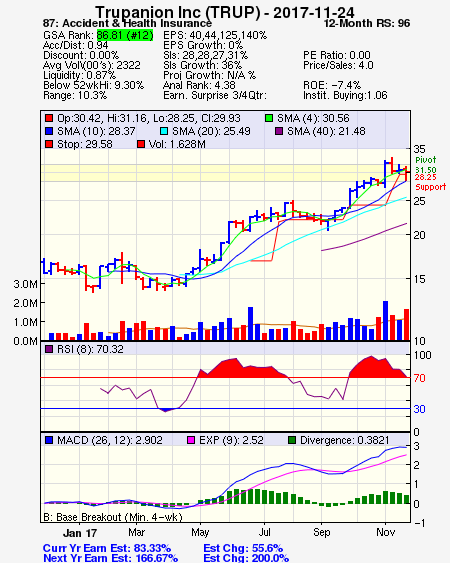The height and width of the screenshot is (563, 450).
Task: Click the EXP (9): 2.52 legend text
Action: pos(231,440)
